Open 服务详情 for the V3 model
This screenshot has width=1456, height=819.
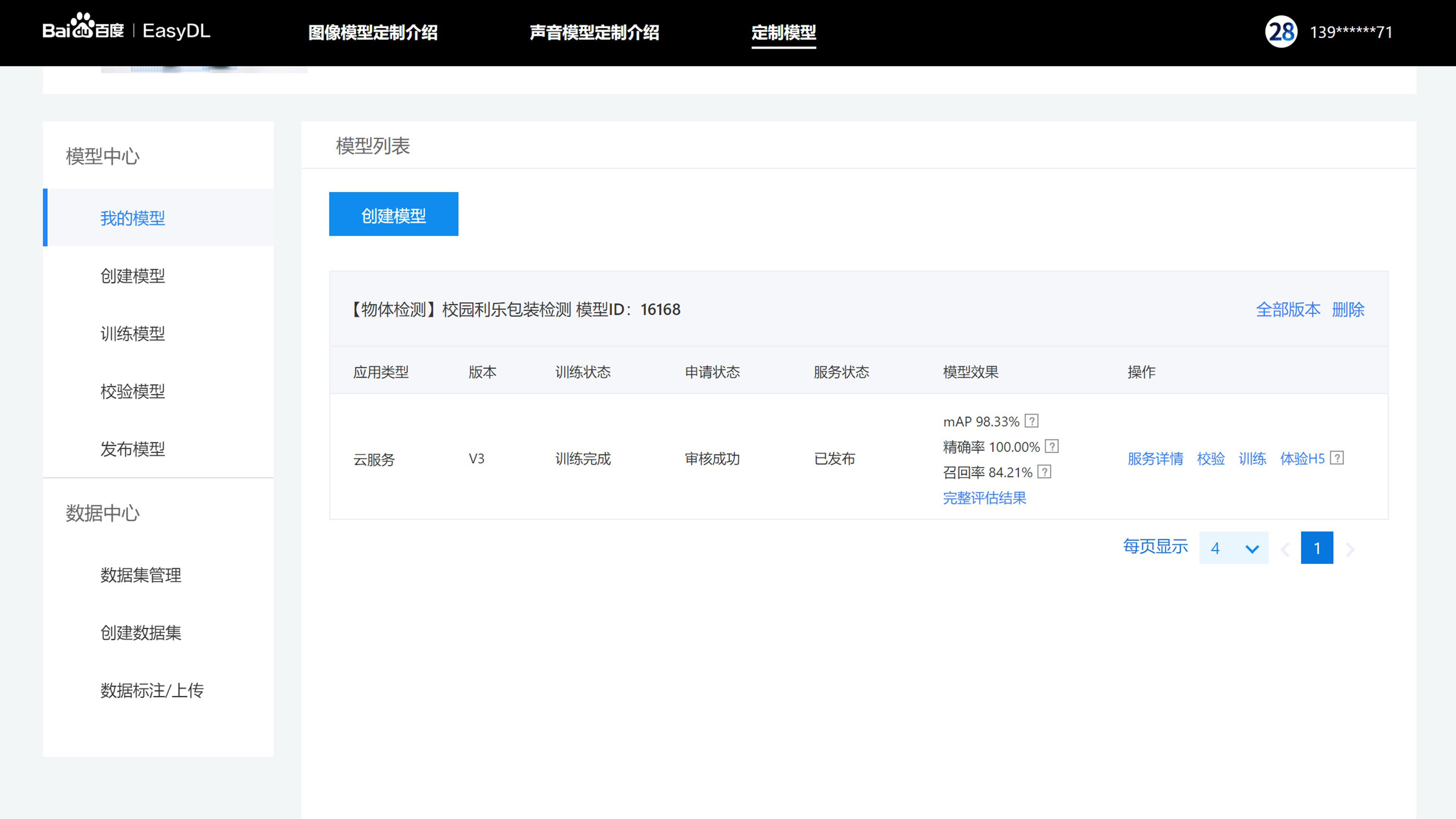tap(1155, 458)
